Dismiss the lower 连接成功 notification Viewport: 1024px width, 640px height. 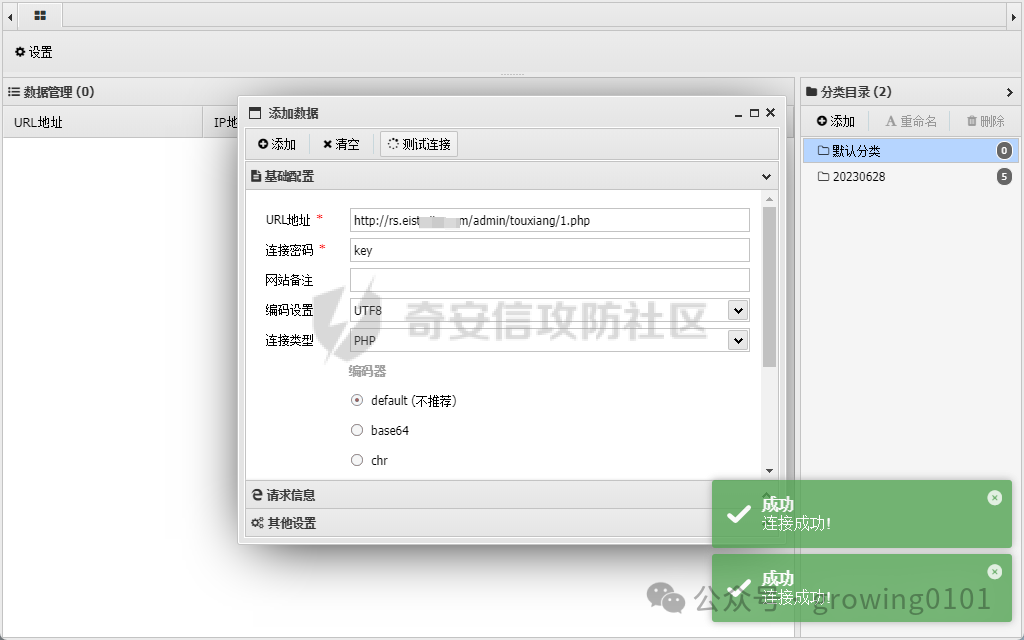[x=995, y=572]
